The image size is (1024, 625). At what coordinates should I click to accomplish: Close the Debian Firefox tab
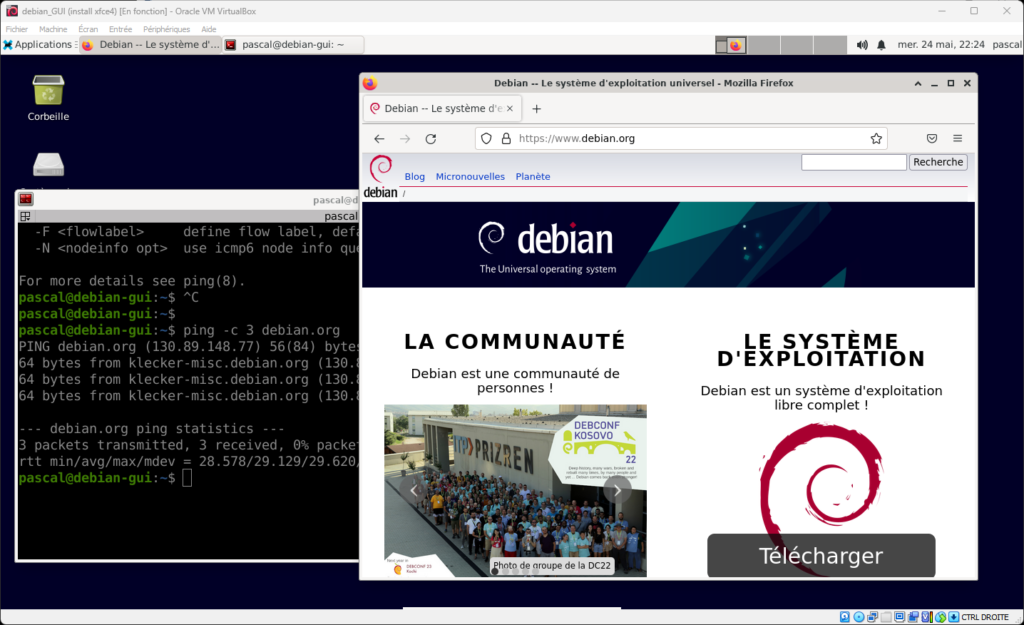click(510, 108)
